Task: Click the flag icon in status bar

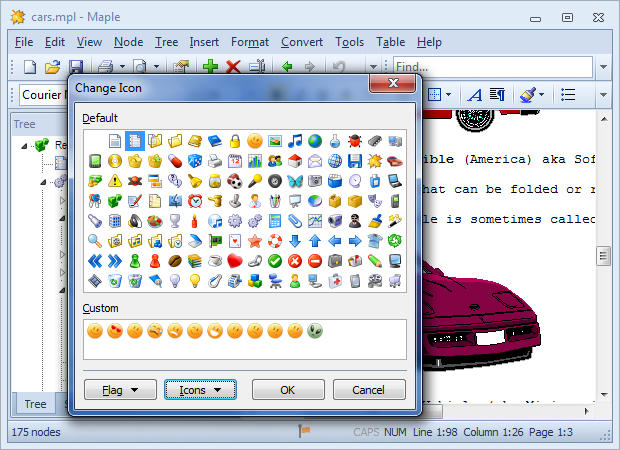Action: click(304, 431)
